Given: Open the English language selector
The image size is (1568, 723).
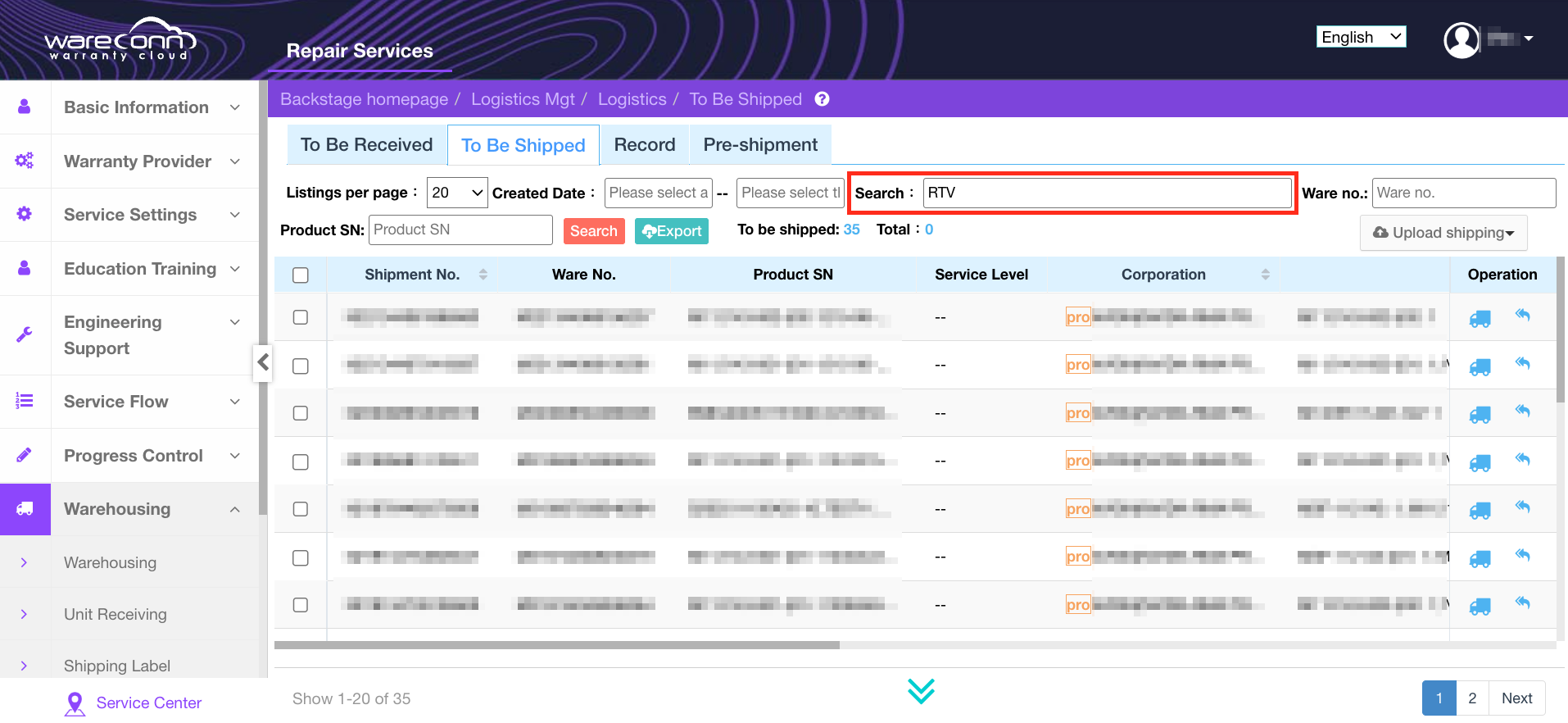Looking at the screenshot, I should (1361, 37).
